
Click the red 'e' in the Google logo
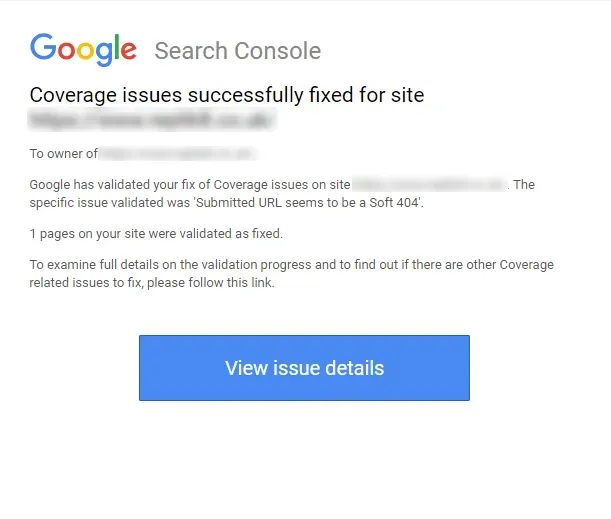coord(129,51)
